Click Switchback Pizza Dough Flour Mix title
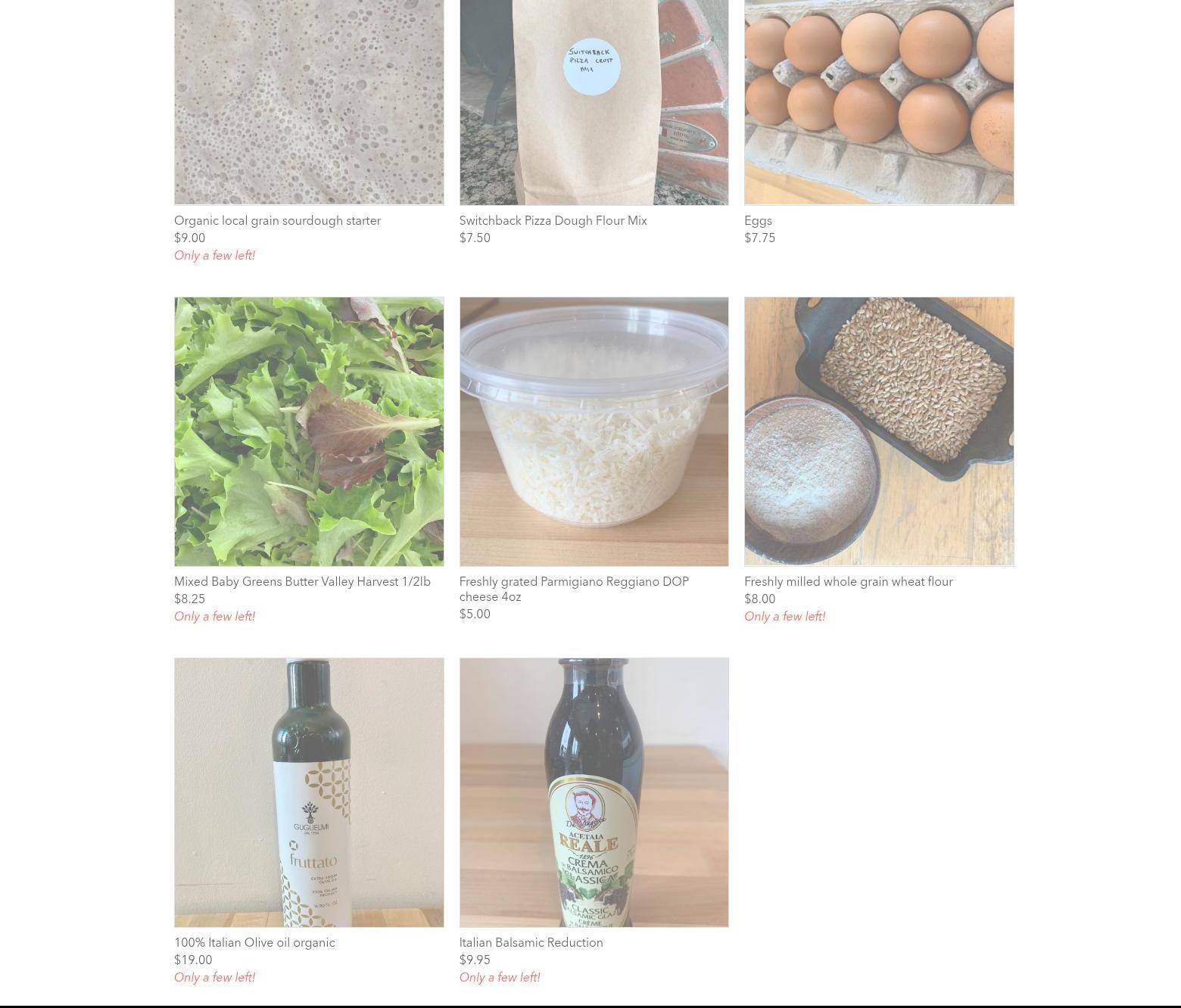This screenshot has width=1181, height=1008. pos(553,221)
